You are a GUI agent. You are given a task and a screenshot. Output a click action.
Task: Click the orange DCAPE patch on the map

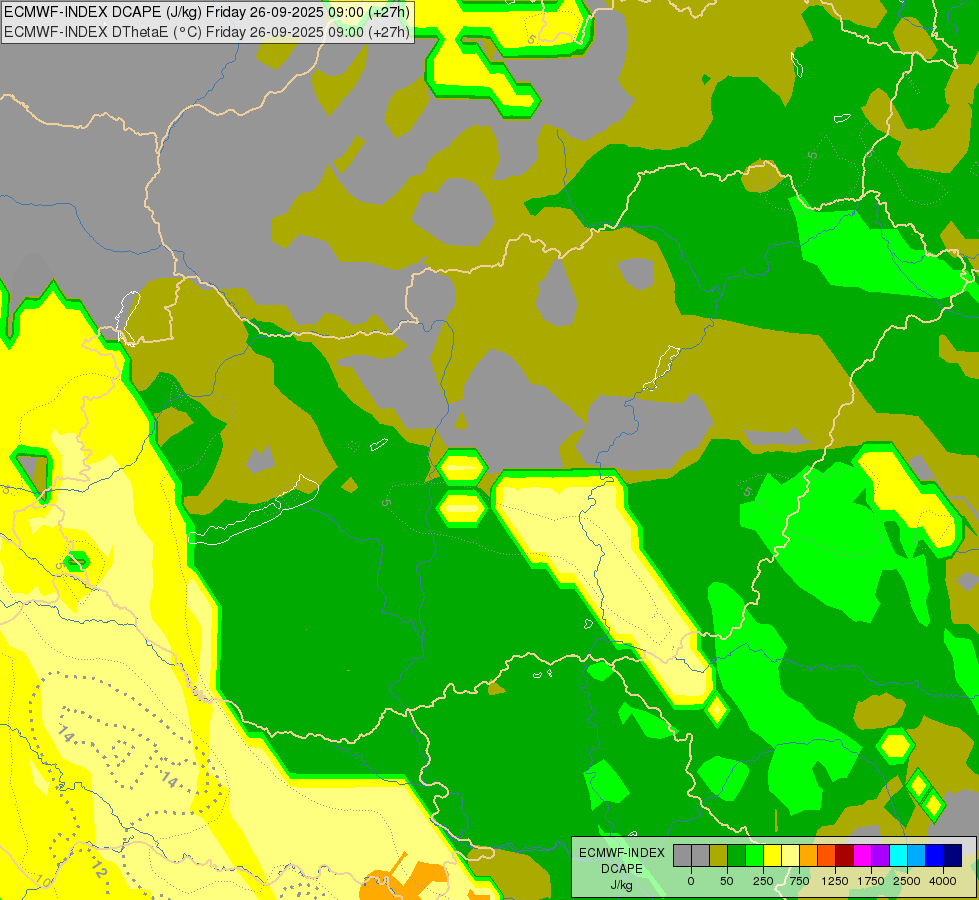click(x=404, y=877)
